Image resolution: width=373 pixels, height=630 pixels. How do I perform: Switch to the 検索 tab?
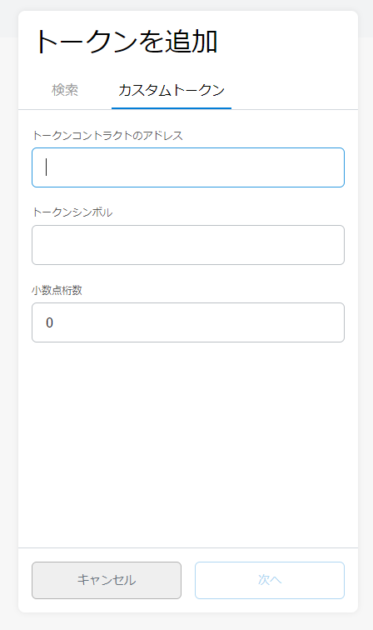click(x=65, y=90)
